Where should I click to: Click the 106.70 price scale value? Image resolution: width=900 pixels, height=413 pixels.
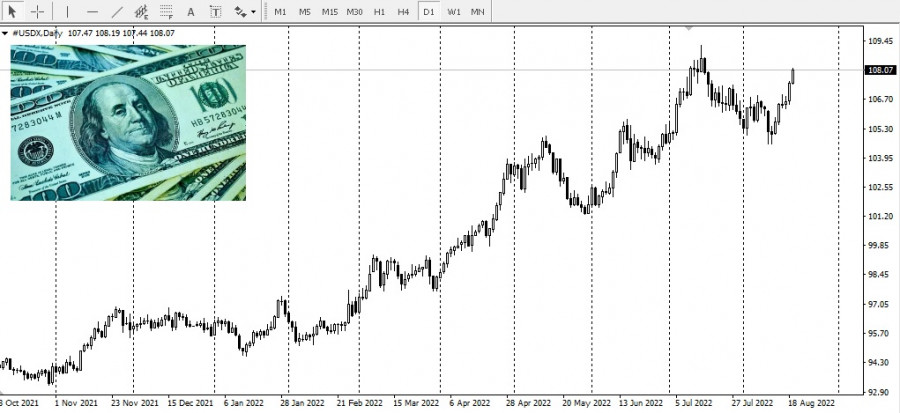[x=880, y=99]
